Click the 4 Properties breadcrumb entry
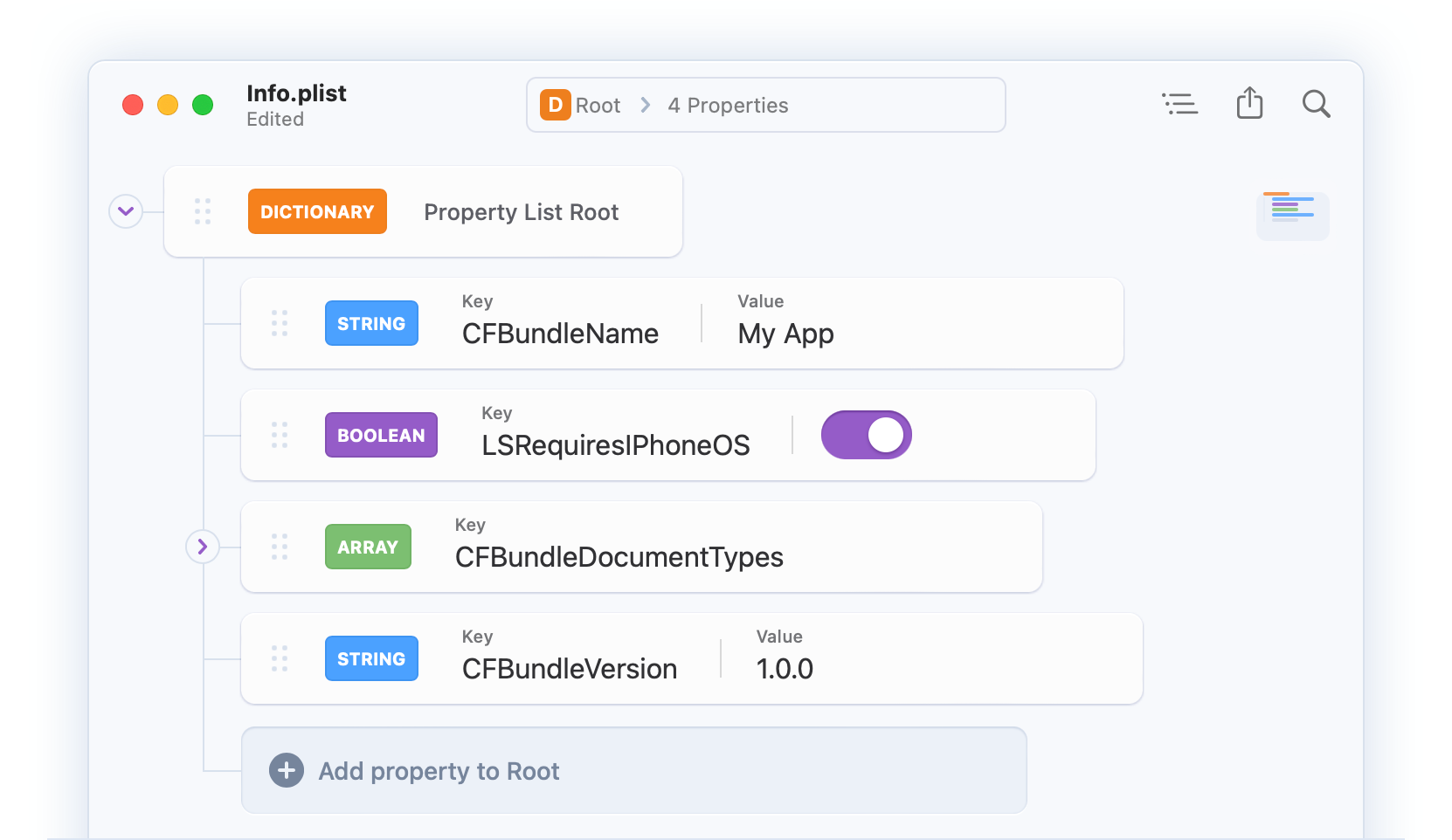This screenshot has width=1452, height=840. 728,105
